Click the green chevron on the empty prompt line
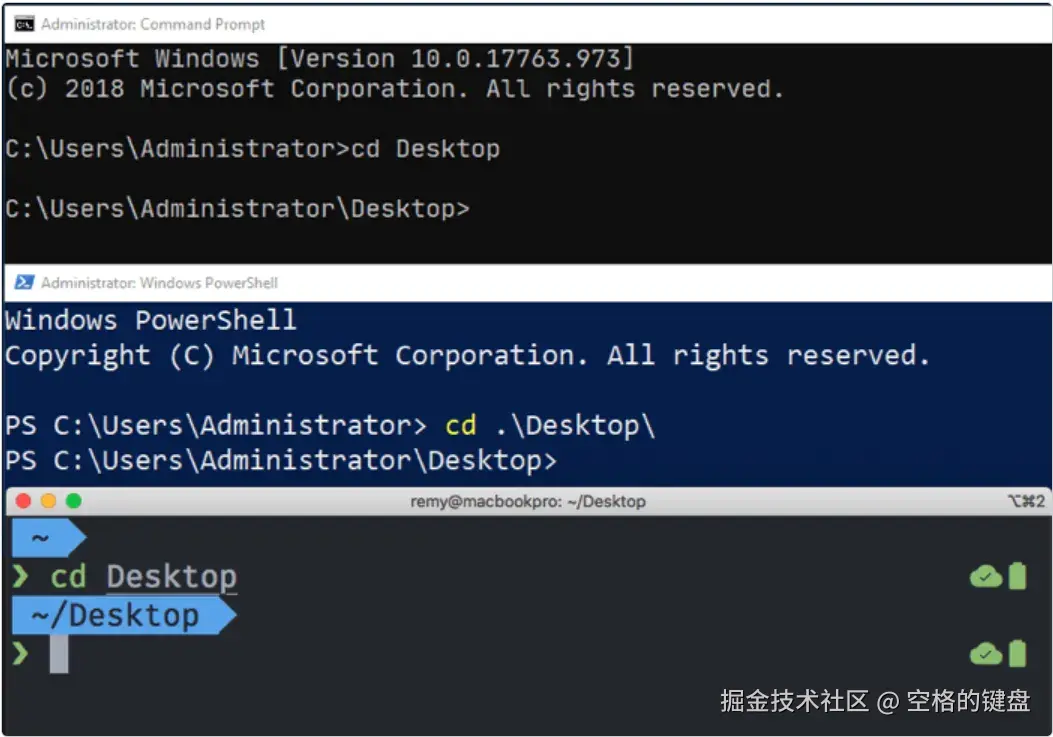Image resolution: width=1053 pixels, height=737 pixels. (x=20, y=654)
